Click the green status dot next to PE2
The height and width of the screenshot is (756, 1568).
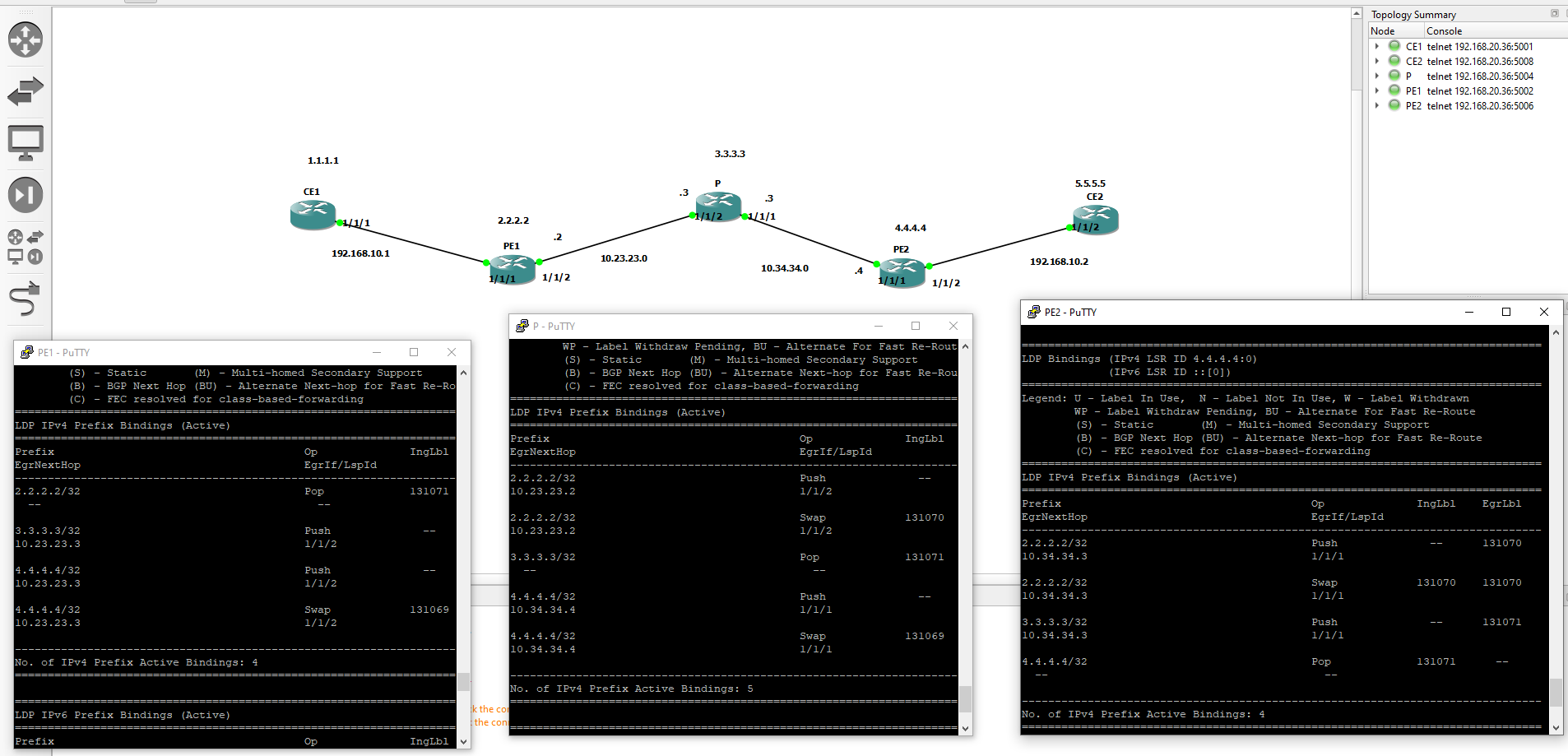pos(1394,105)
